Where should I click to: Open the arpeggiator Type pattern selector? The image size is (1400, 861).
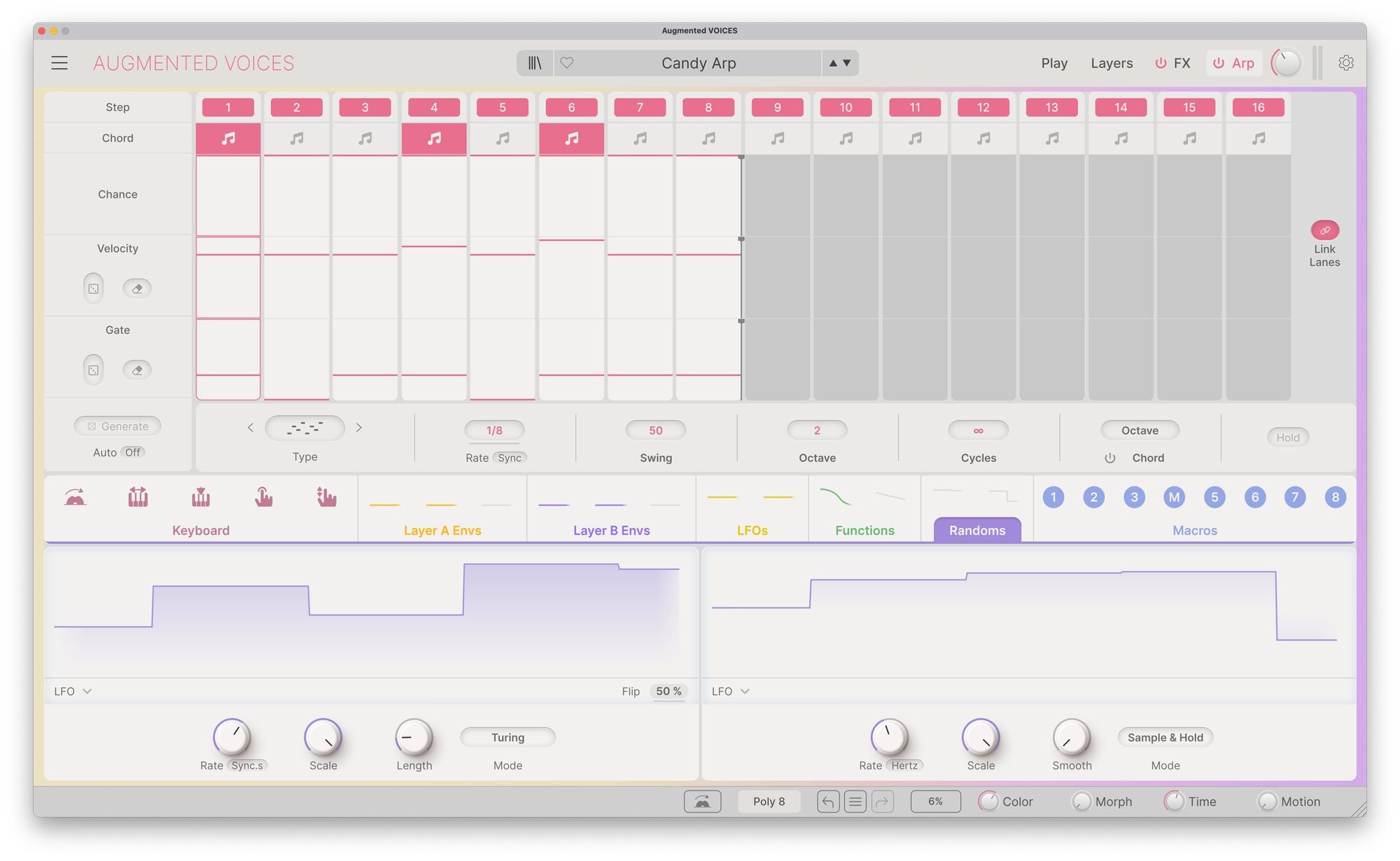pos(304,428)
